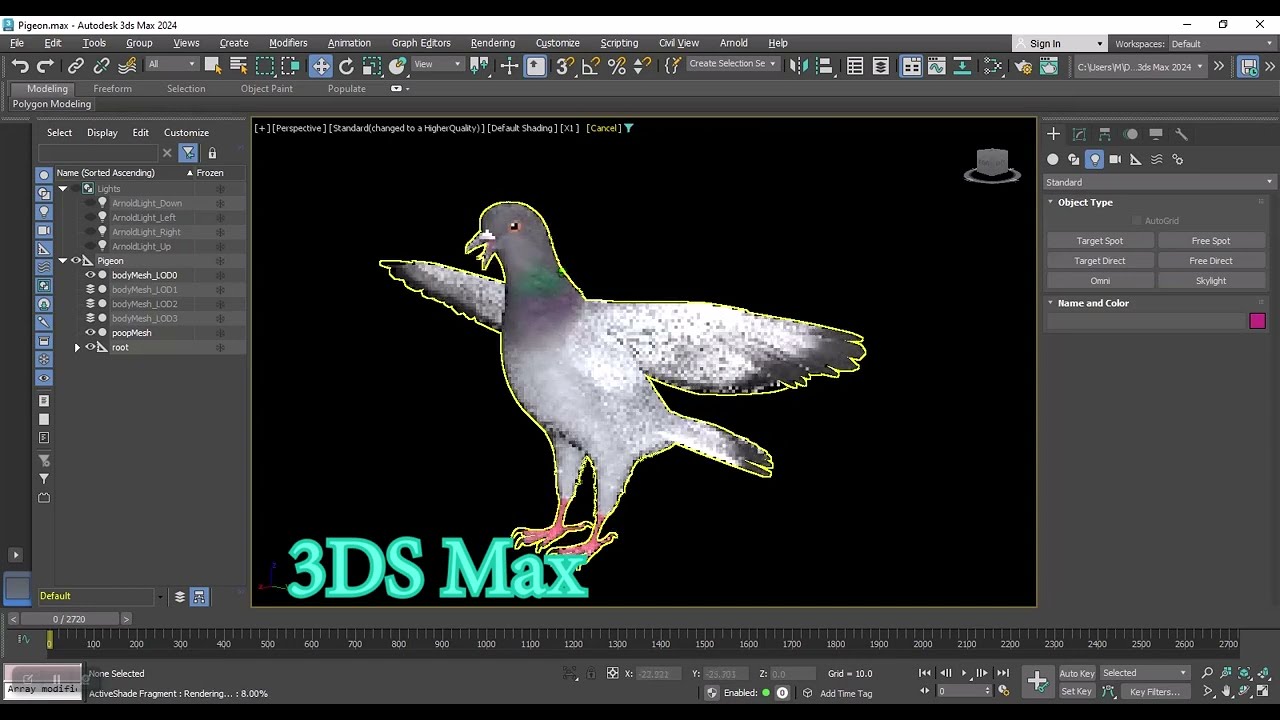
Task: Toggle the Layer Explorer icon
Action: coord(881,66)
